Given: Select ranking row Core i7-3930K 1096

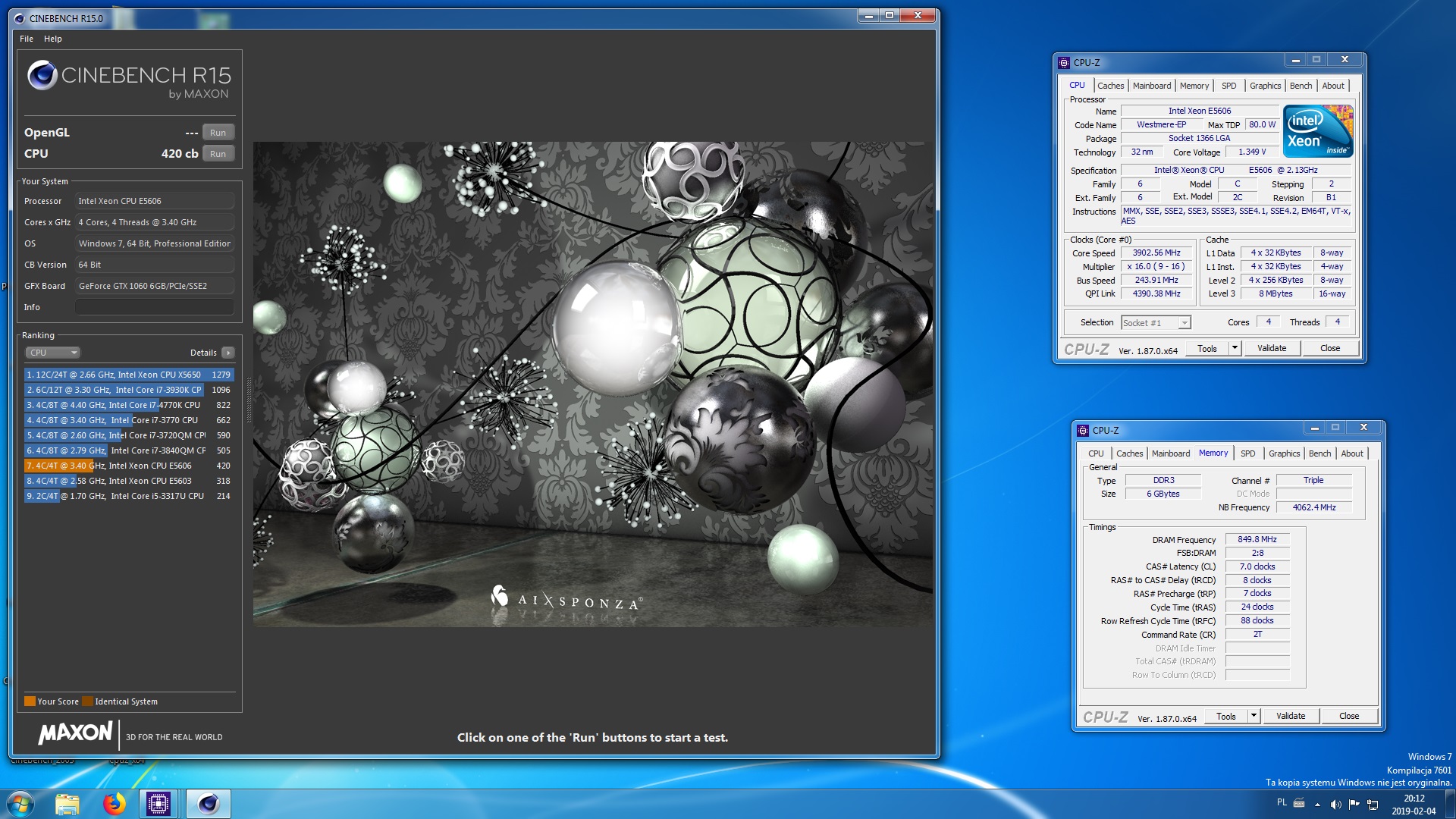Looking at the screenshot, I should click(129, 390).
